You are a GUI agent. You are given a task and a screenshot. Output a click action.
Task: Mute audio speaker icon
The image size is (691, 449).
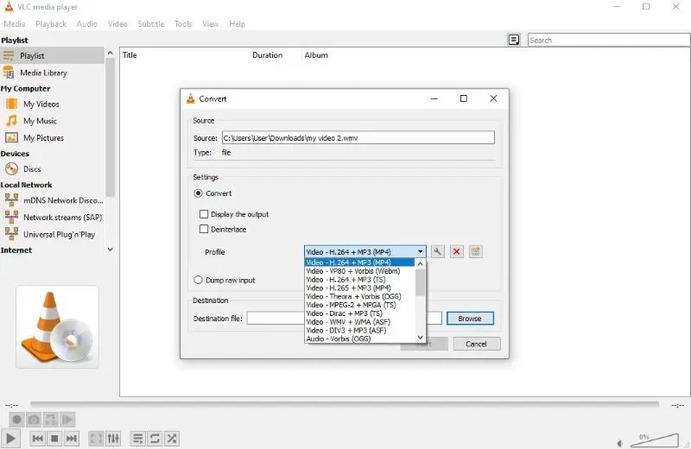[x=620, y=443]
